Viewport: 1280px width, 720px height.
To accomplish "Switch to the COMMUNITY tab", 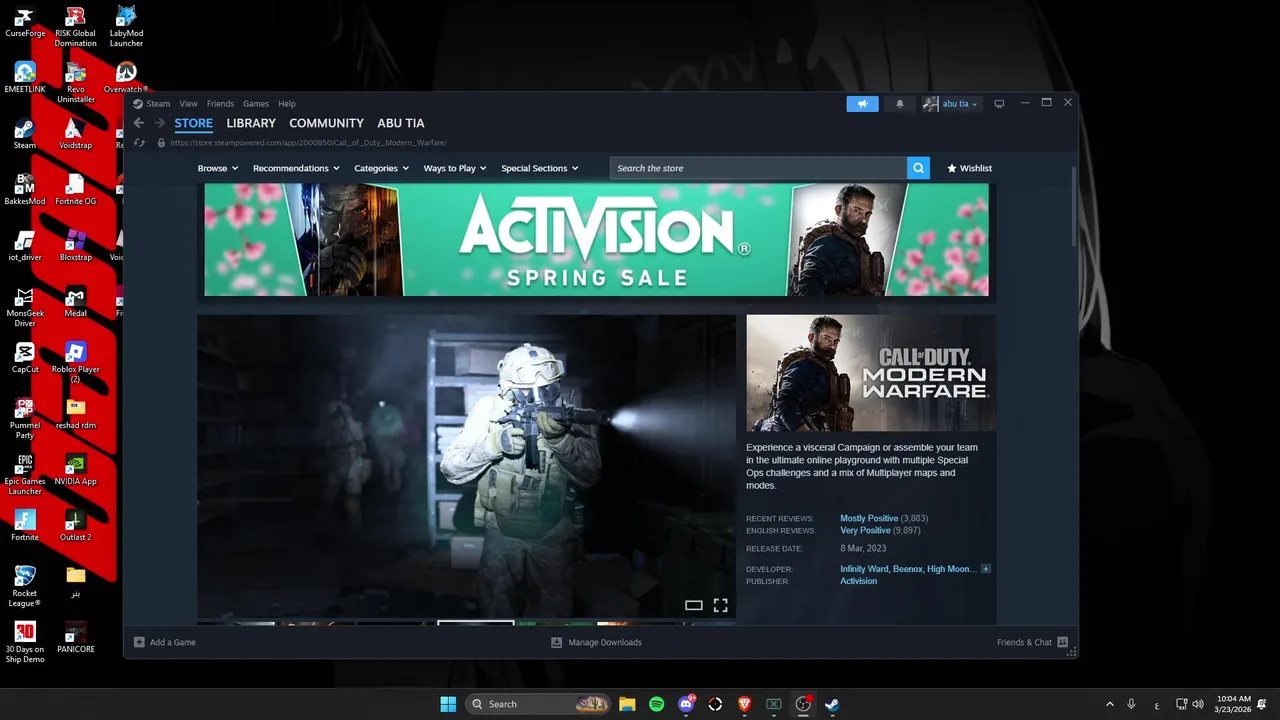I will [x=326, y=123].
